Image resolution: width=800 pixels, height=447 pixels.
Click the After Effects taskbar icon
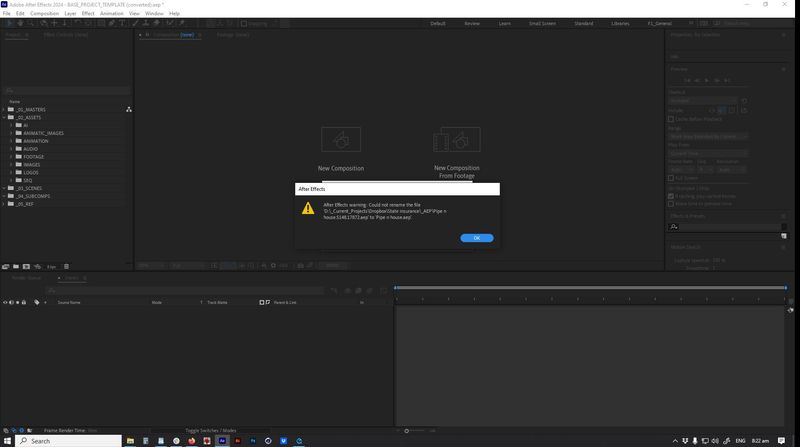pos(222,440)
